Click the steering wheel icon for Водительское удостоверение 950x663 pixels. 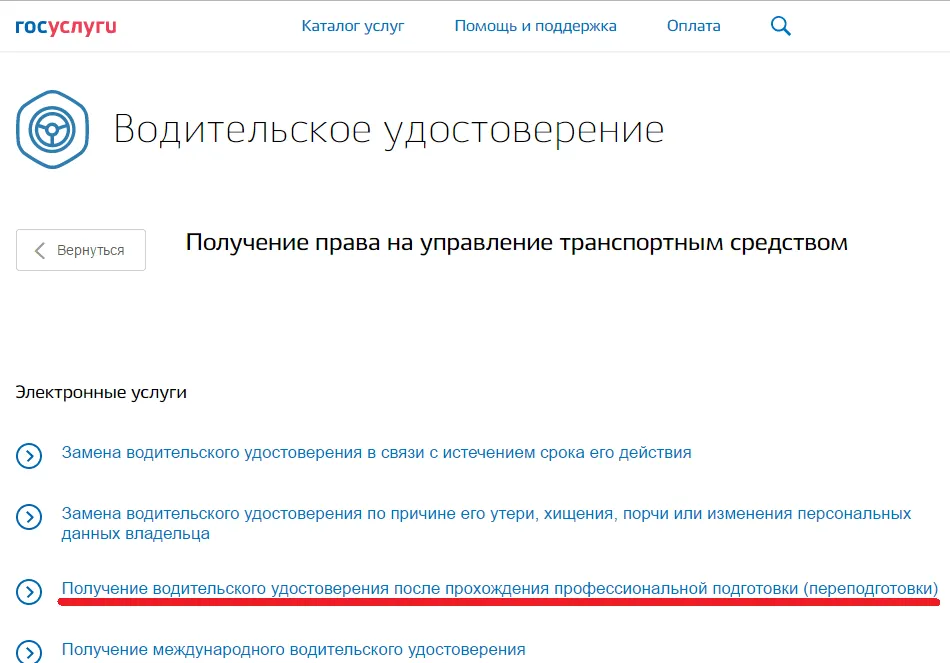[x=52, y=129]
